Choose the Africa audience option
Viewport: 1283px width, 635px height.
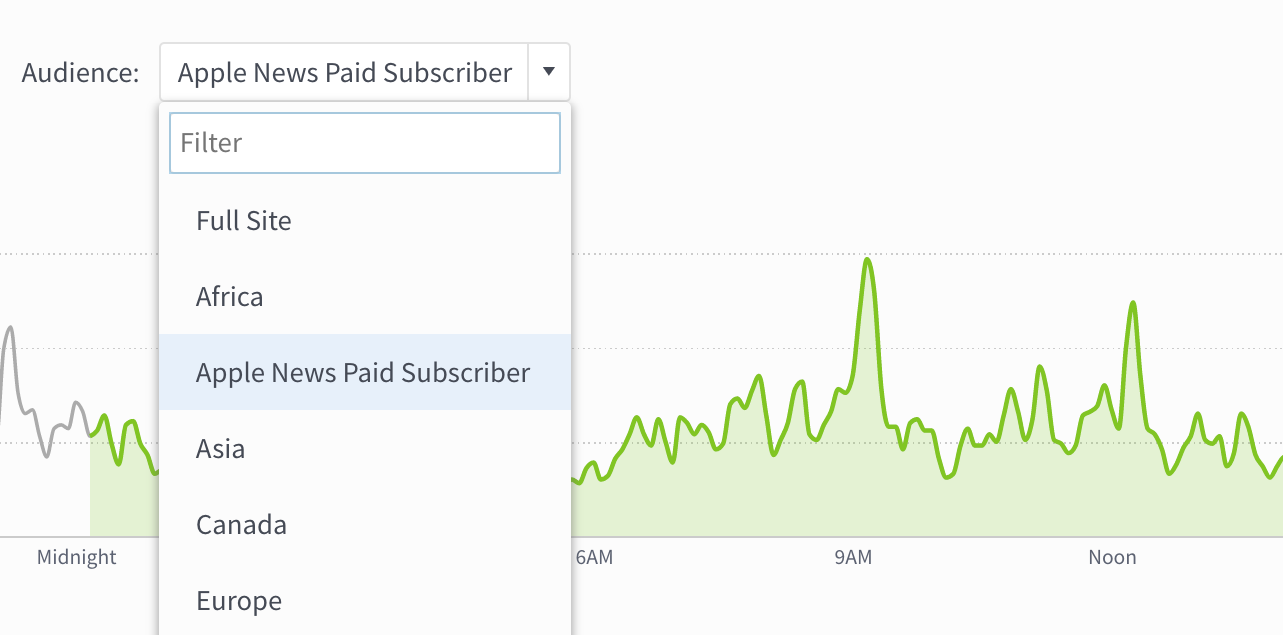[230, 297]
